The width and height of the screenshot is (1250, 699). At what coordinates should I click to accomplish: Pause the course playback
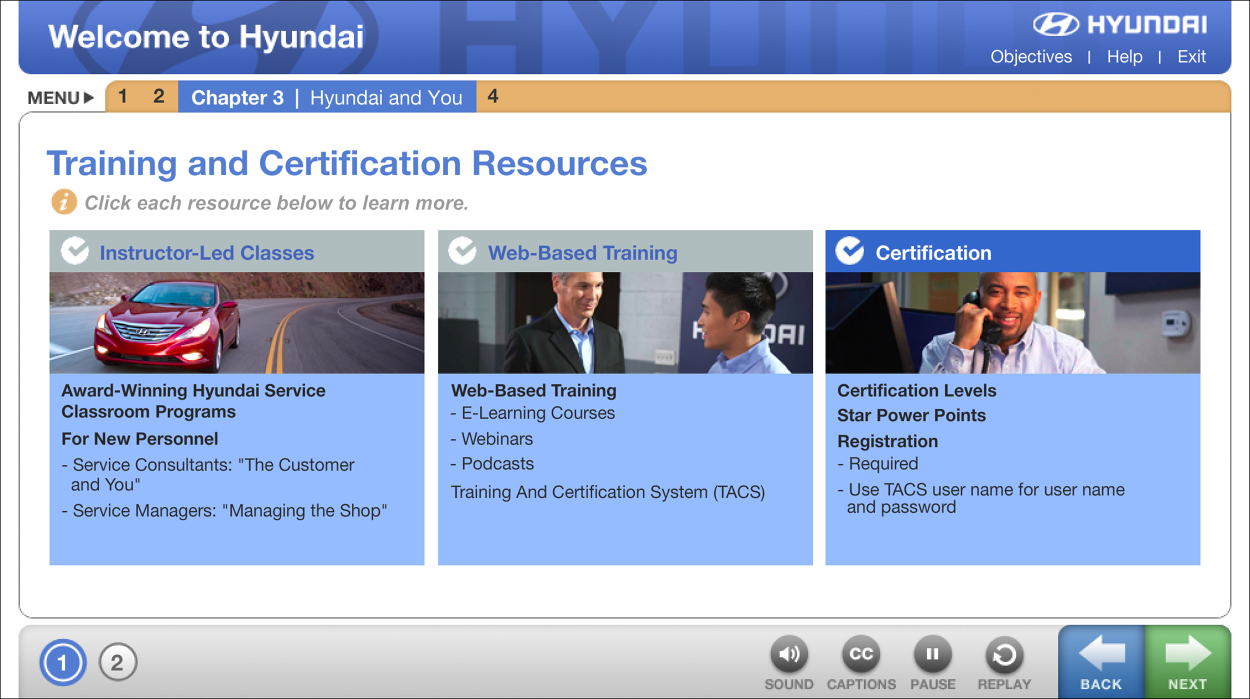(932, 655)
